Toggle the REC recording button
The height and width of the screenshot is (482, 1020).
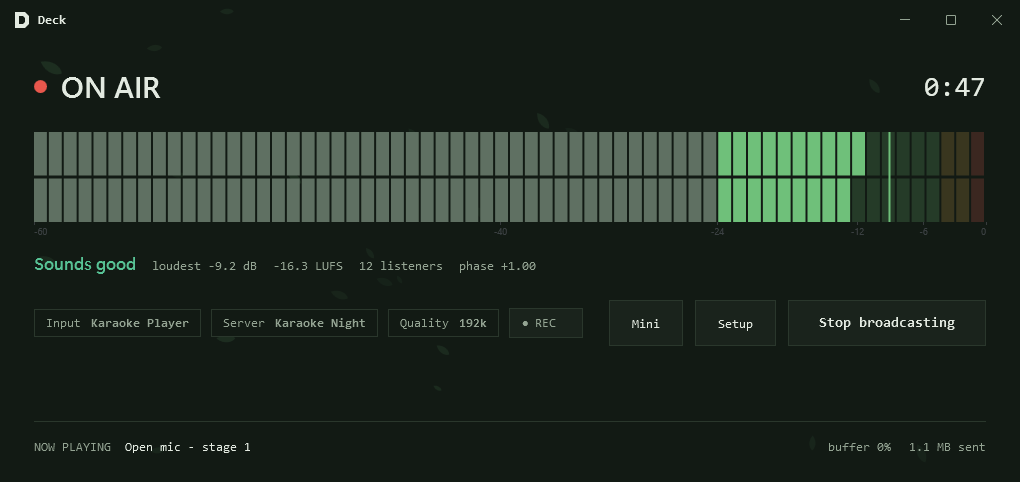546,323
